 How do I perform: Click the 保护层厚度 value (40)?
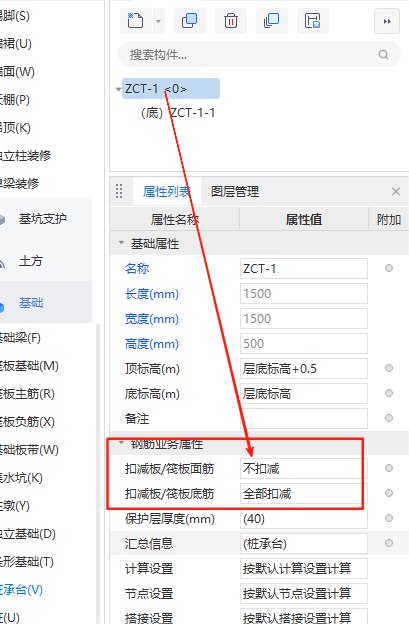[x=304, y=519]
